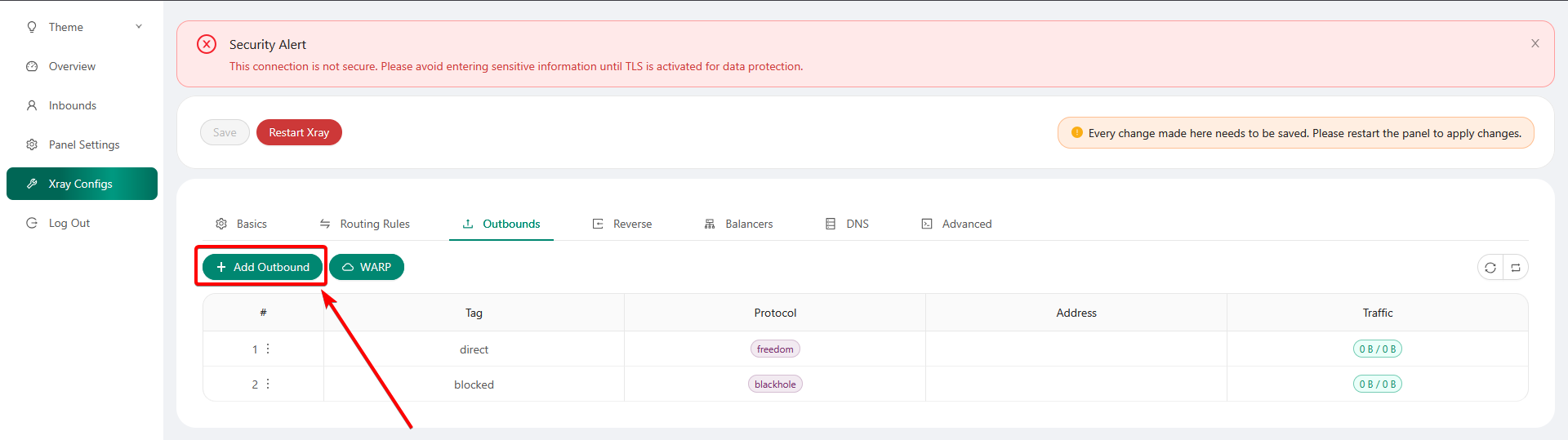Click the reset traffic icon button
This screenshot has height=440, width=1568.
point(1516,268)
